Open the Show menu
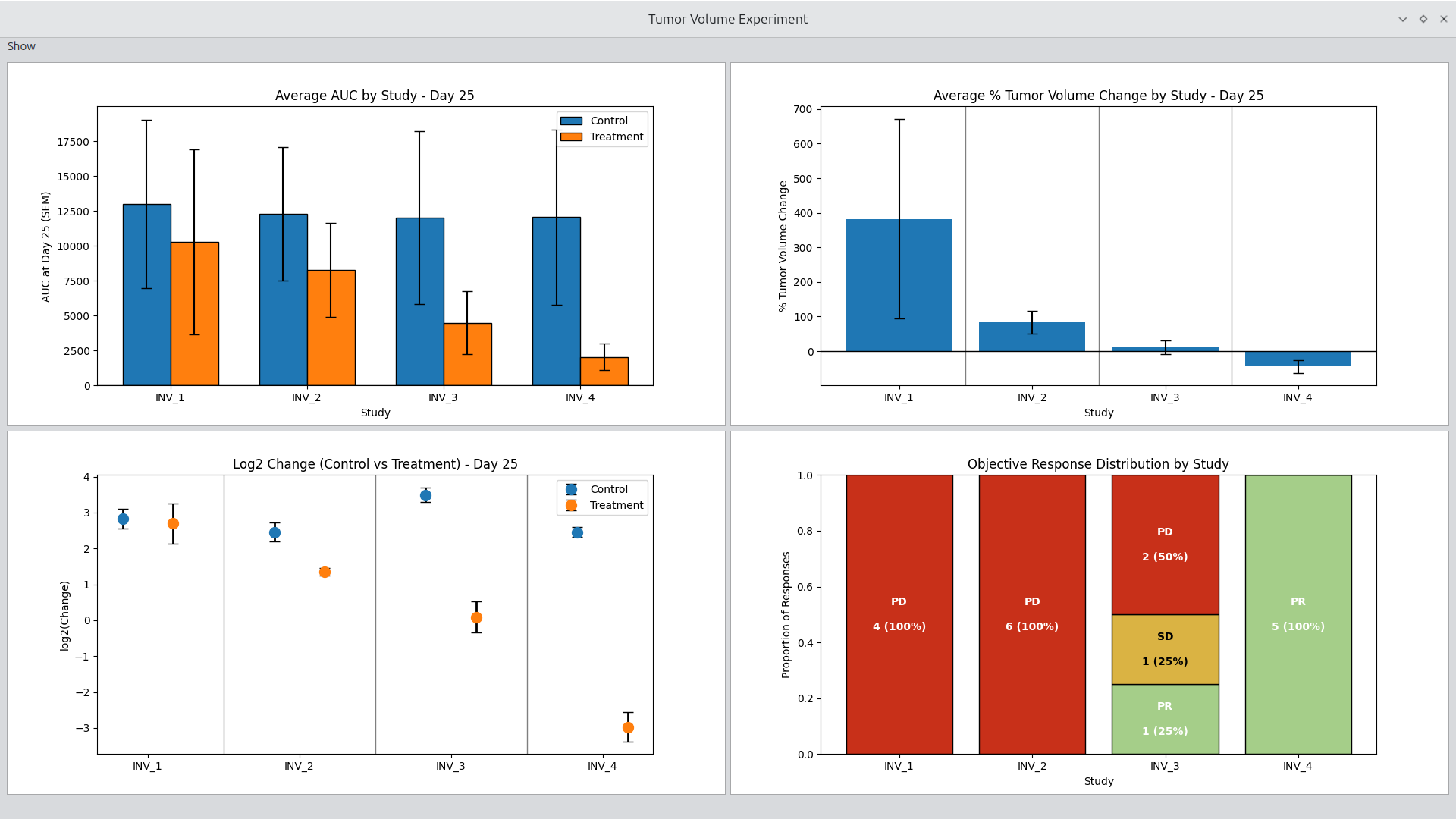 tap(21, 46)
